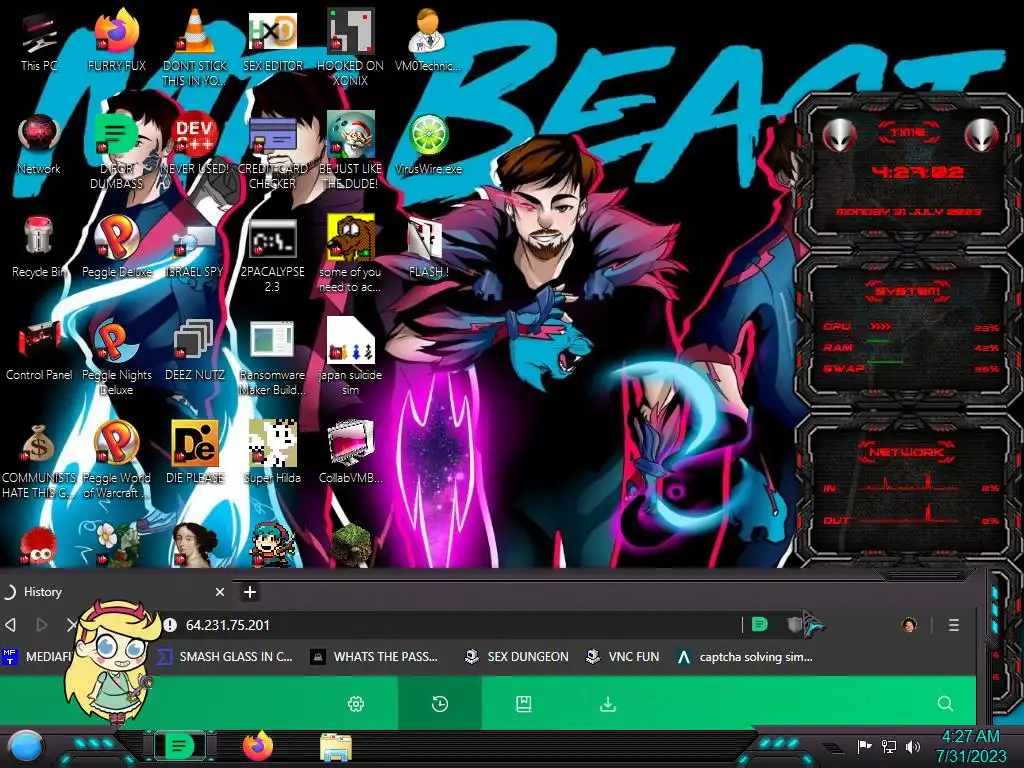Click the shield icon in the address bar
The width and height of the screenshot is (1024, 768).
[x=794, y=625]
